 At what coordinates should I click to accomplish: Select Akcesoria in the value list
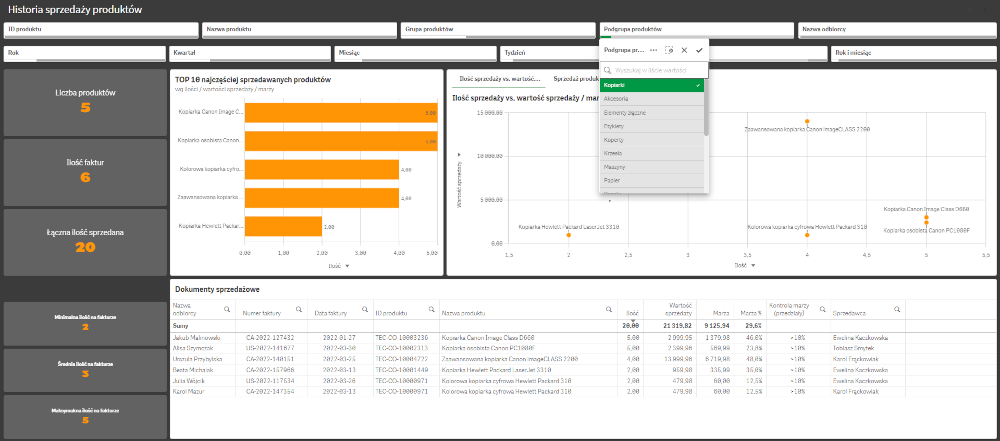tap(652, 99)
